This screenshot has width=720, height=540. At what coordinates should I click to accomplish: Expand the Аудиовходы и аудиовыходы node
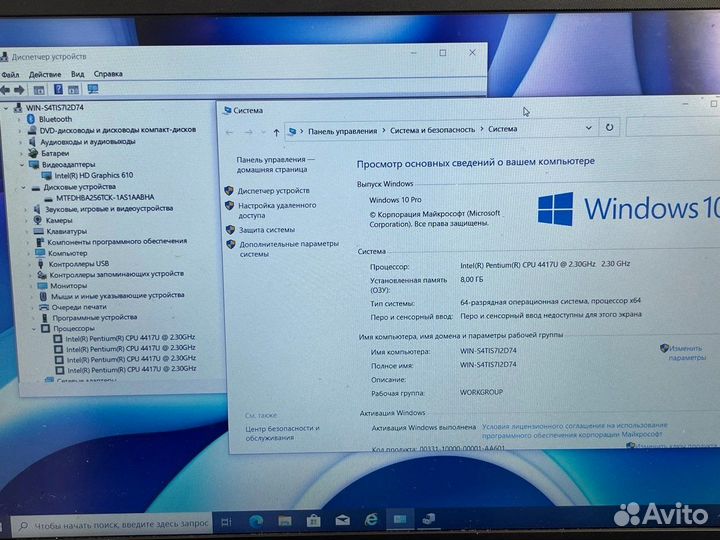point(20,142)
